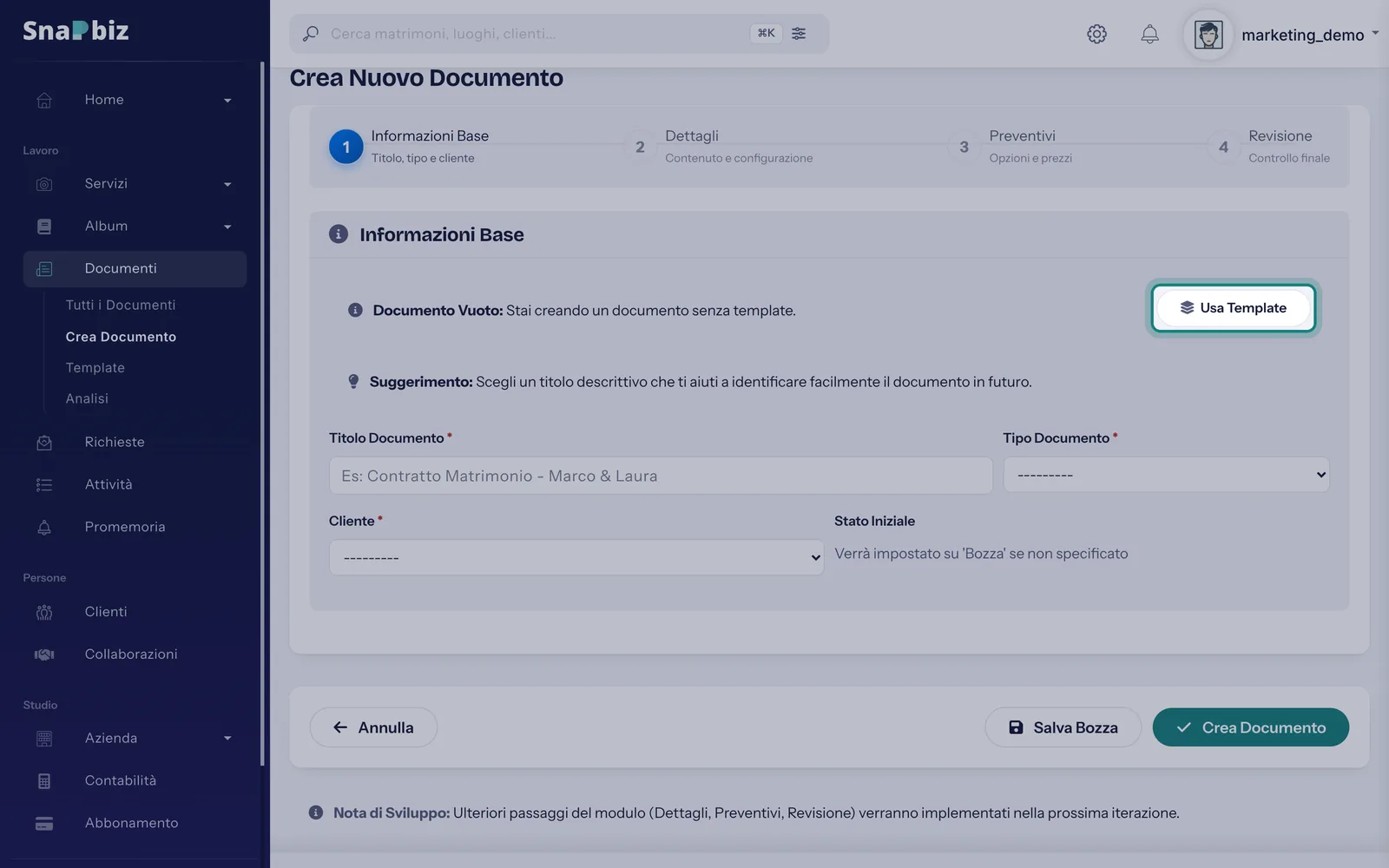Click the Album book icon
Screen dimensions: 1389x868
pos(44,227)
